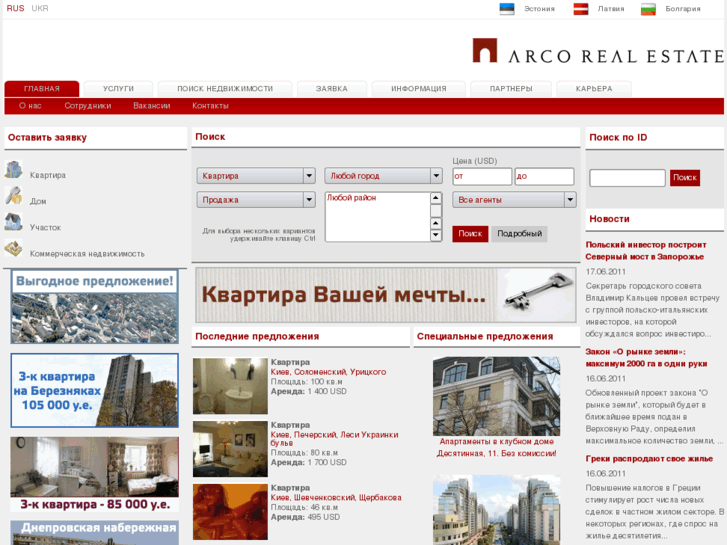Click the Latvia flag icon

[580, 9]
